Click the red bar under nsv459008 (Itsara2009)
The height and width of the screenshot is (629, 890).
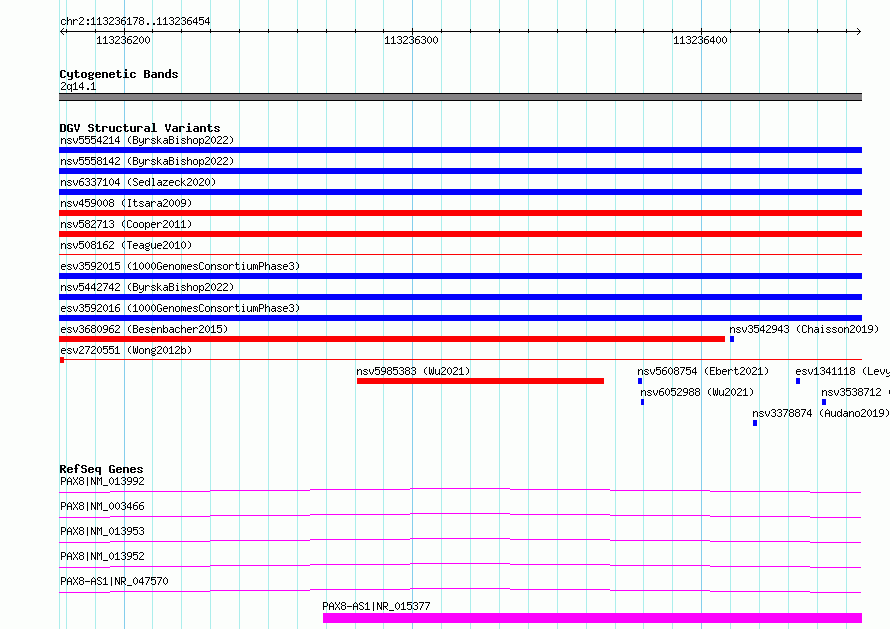(460, 213)
